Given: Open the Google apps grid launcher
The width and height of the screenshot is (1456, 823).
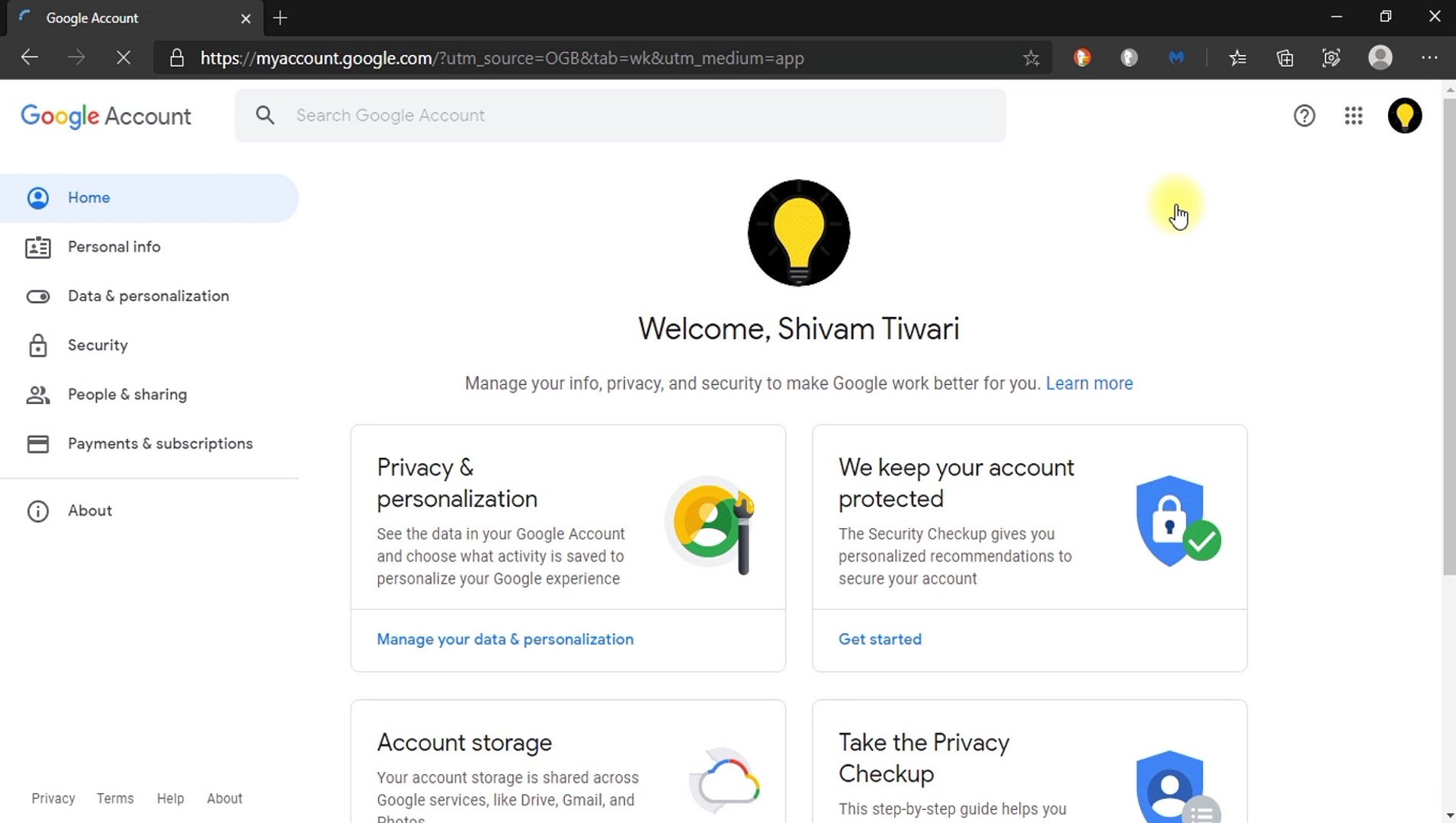Looking at the screenshot, I should tap(1354, 115).
